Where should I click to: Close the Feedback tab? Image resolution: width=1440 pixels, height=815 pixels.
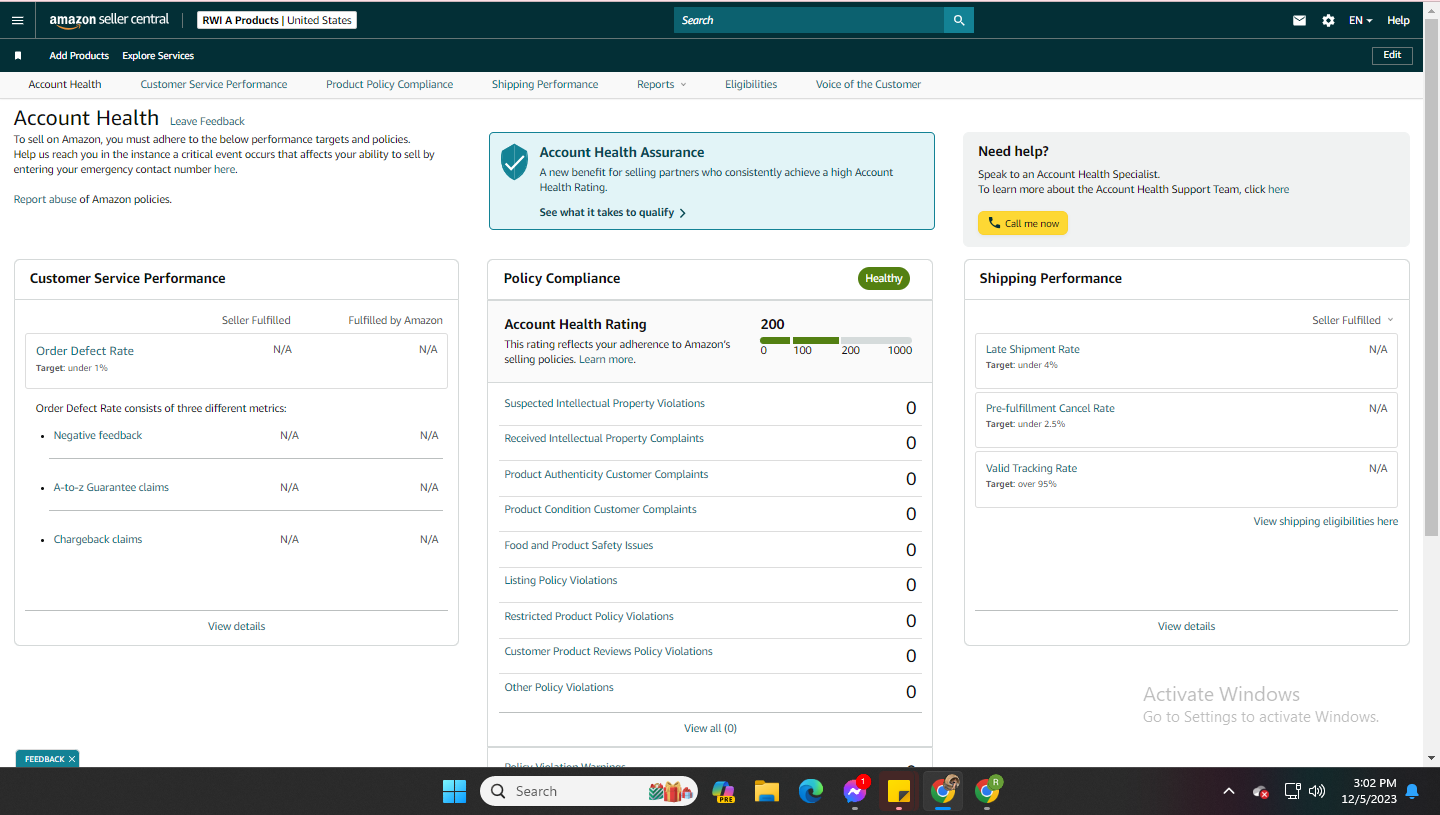(71, 759)
